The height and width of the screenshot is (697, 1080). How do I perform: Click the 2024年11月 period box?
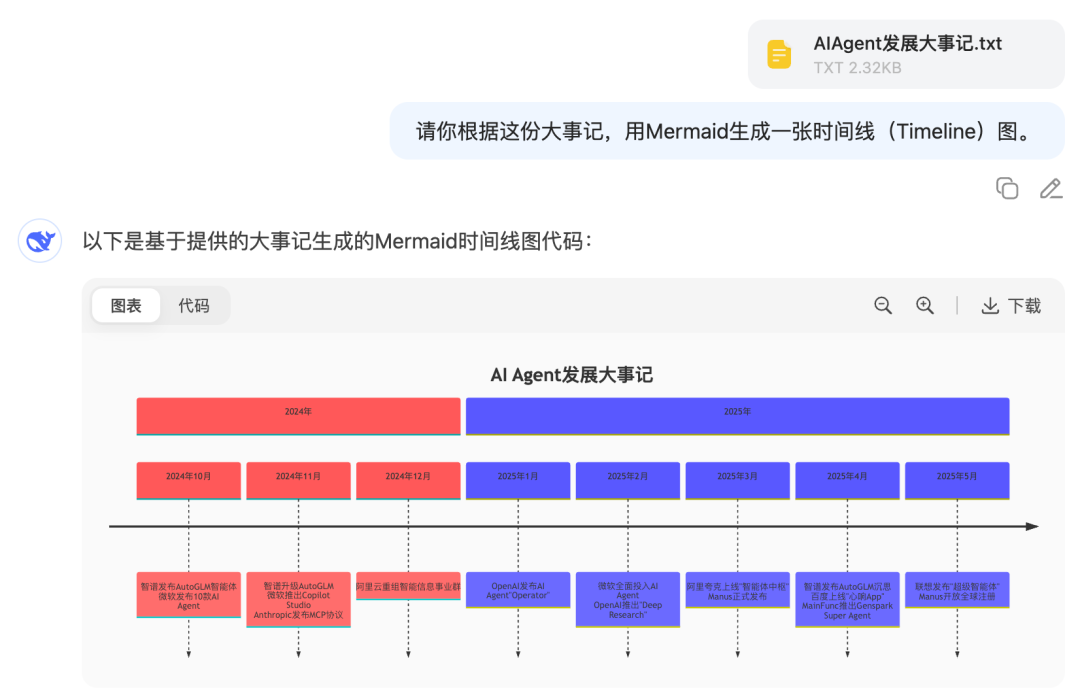[x=298, y=481]
